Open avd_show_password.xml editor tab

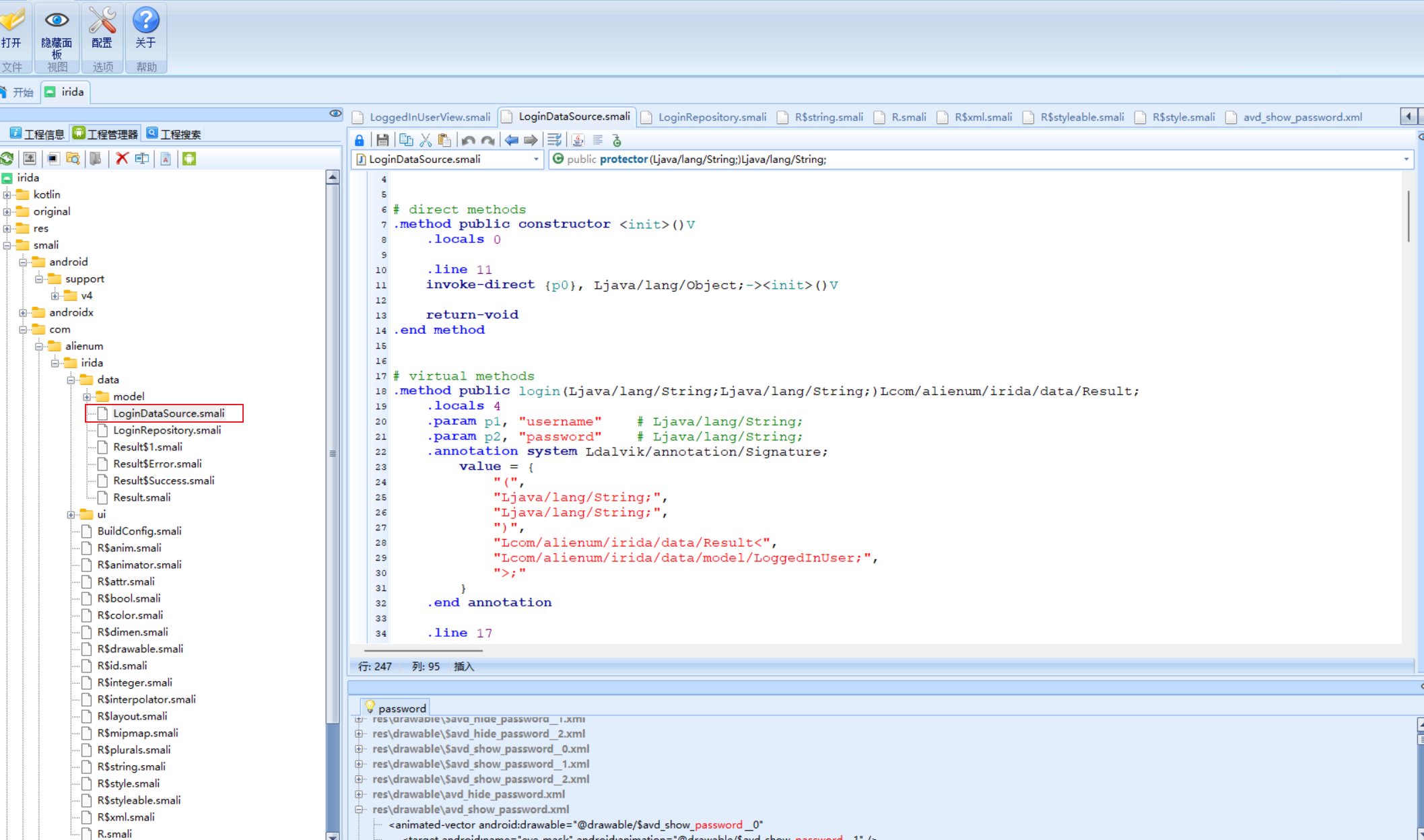click(x=1295, y=117)
